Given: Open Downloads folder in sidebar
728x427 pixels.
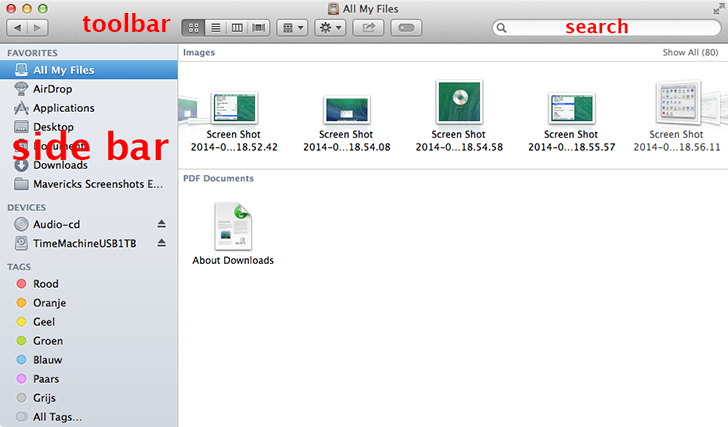Looking at the screenshot, I should (x=89, y=165).
